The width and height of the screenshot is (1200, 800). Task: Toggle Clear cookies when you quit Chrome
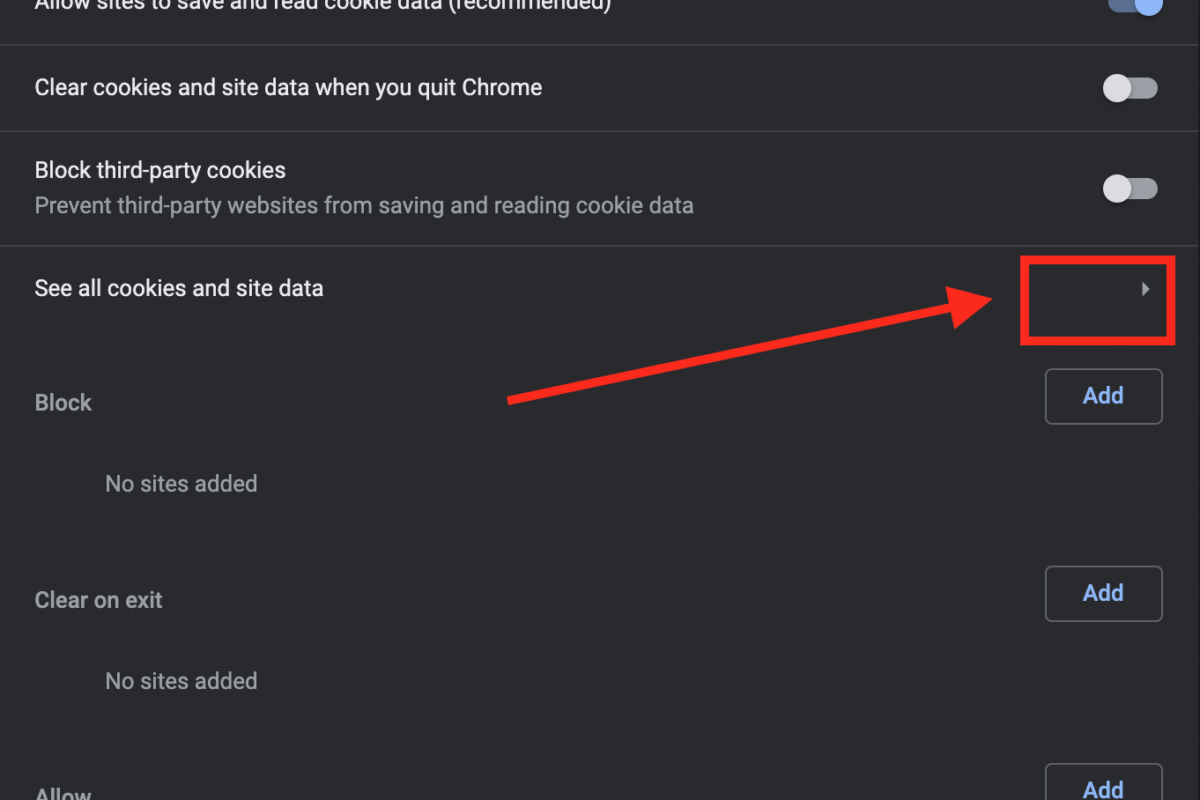(1130, 88)
